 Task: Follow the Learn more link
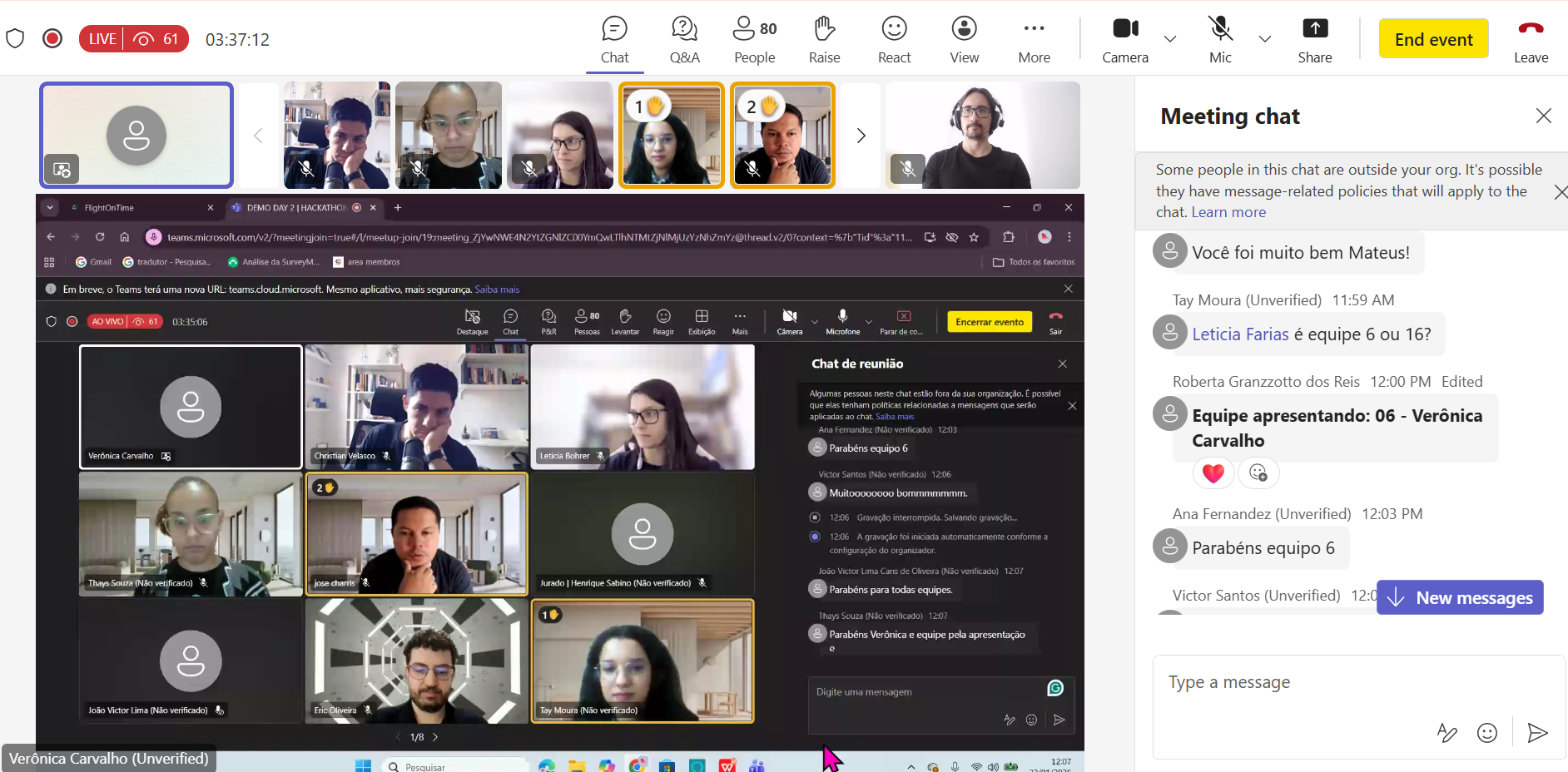(1228, 212)
